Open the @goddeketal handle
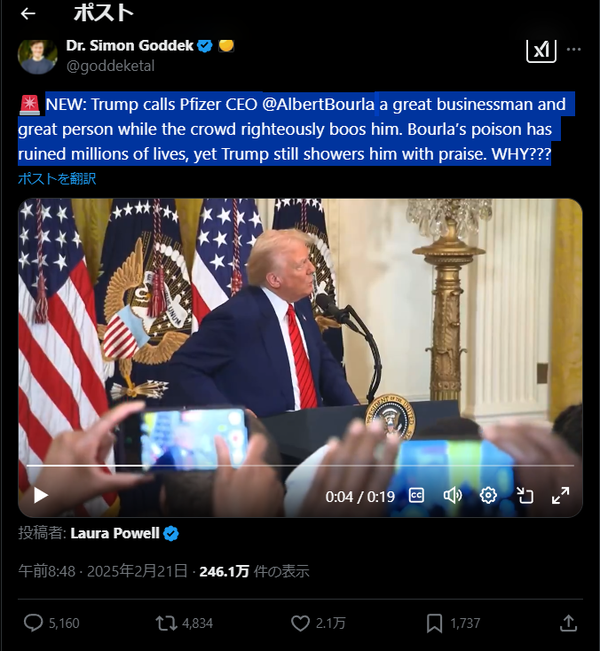Viewport: 600px width, 651px height. click(110, 66)
